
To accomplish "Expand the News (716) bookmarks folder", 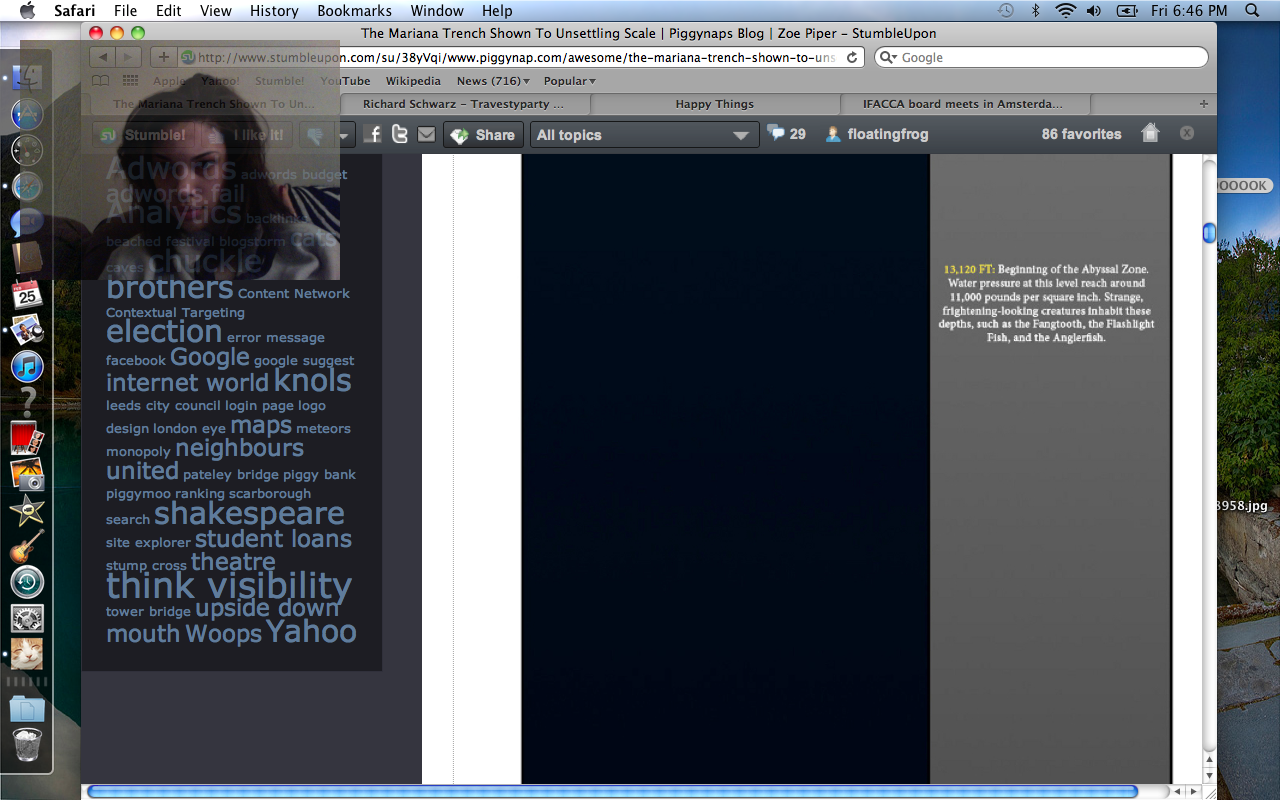I will [493, 81].
